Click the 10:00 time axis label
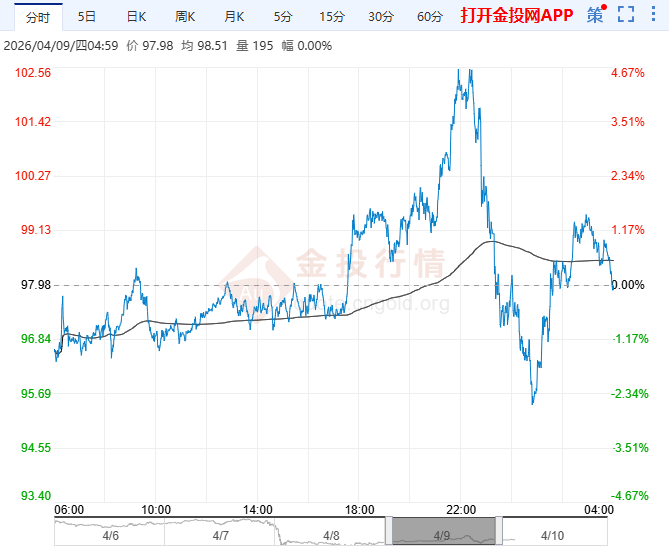The image size is (670, 546). coord(156,510)
